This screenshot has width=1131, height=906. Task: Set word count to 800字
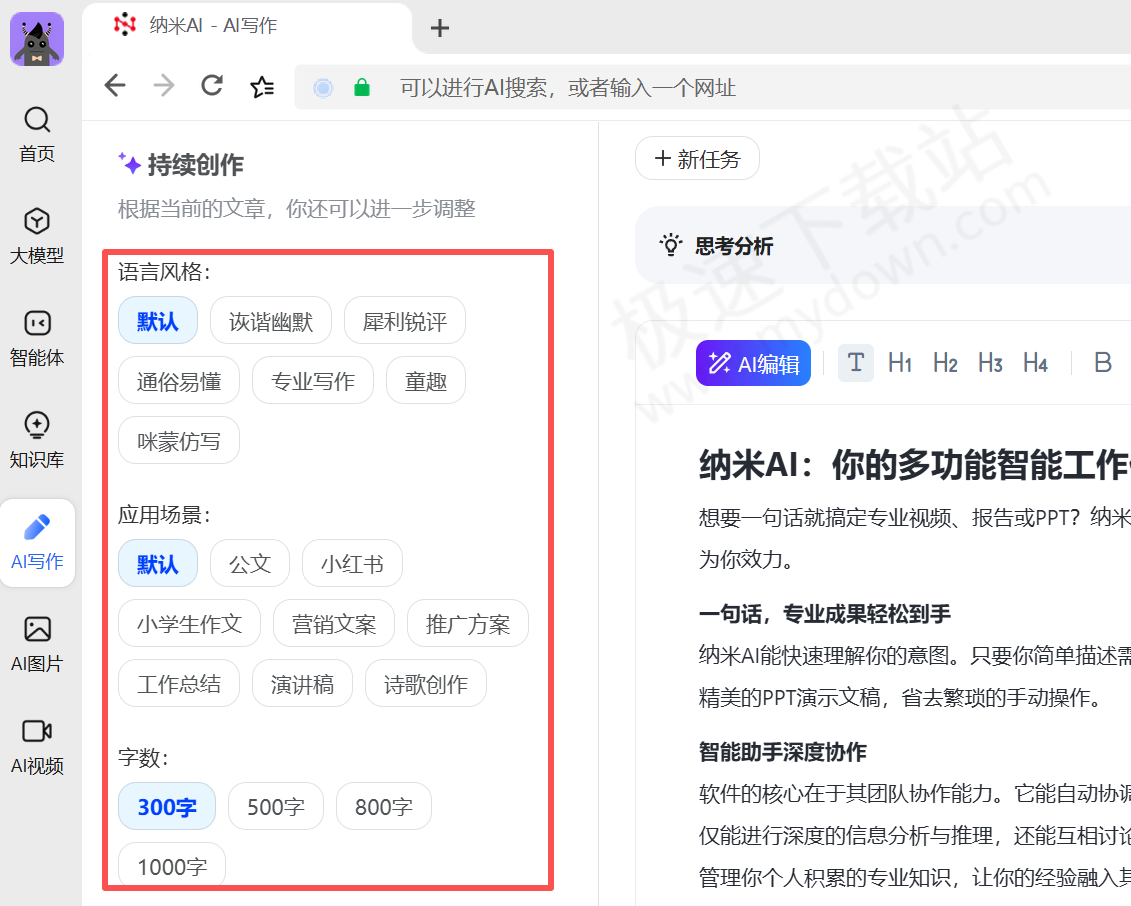(383, 806)
